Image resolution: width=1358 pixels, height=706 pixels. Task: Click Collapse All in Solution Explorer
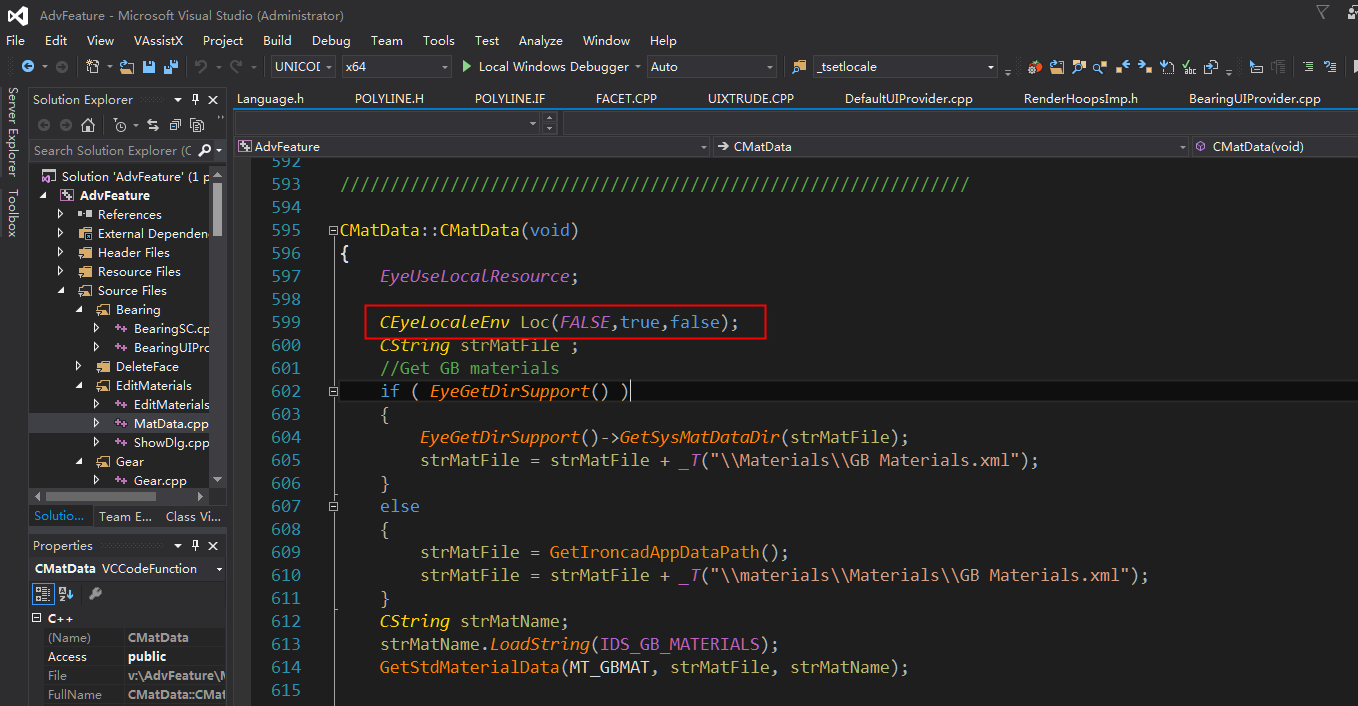point(175,125)
